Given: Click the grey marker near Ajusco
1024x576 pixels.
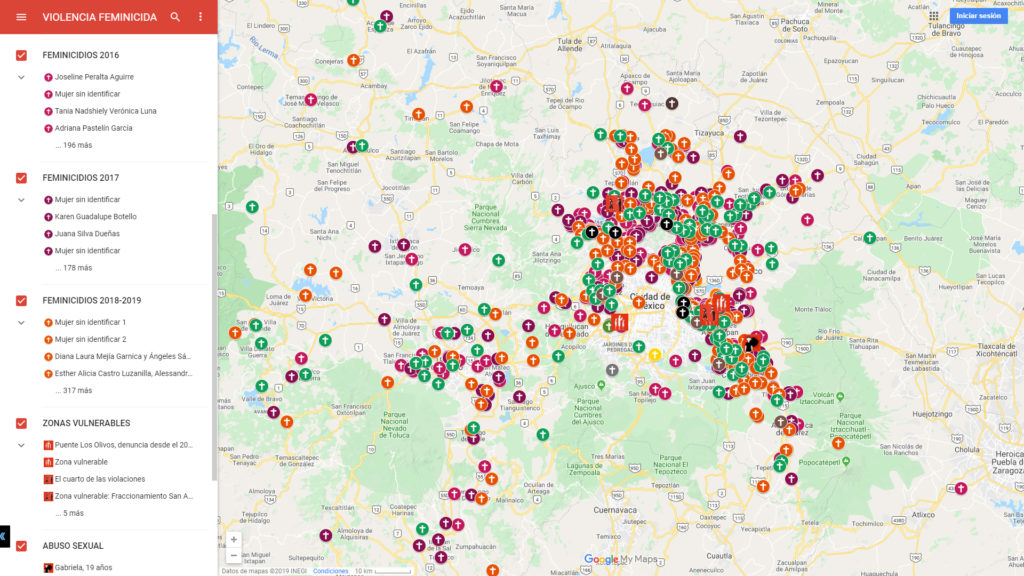Looking at the screenshot, I should click(x=612, y=370).
